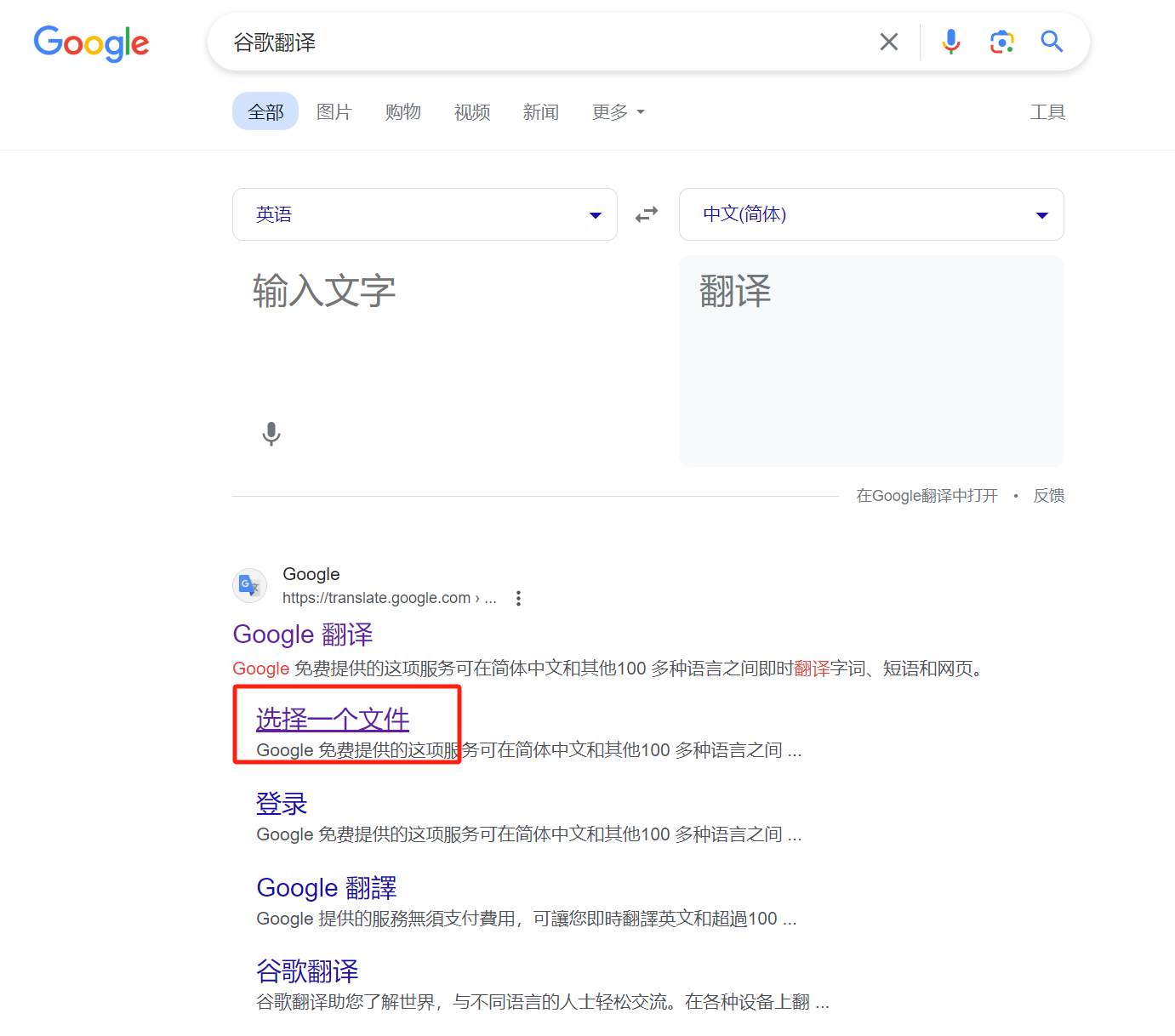Click microphone icon in translate input box
The width and height of the screenshot is (1175, 1036).
click(x=271, y=434)
